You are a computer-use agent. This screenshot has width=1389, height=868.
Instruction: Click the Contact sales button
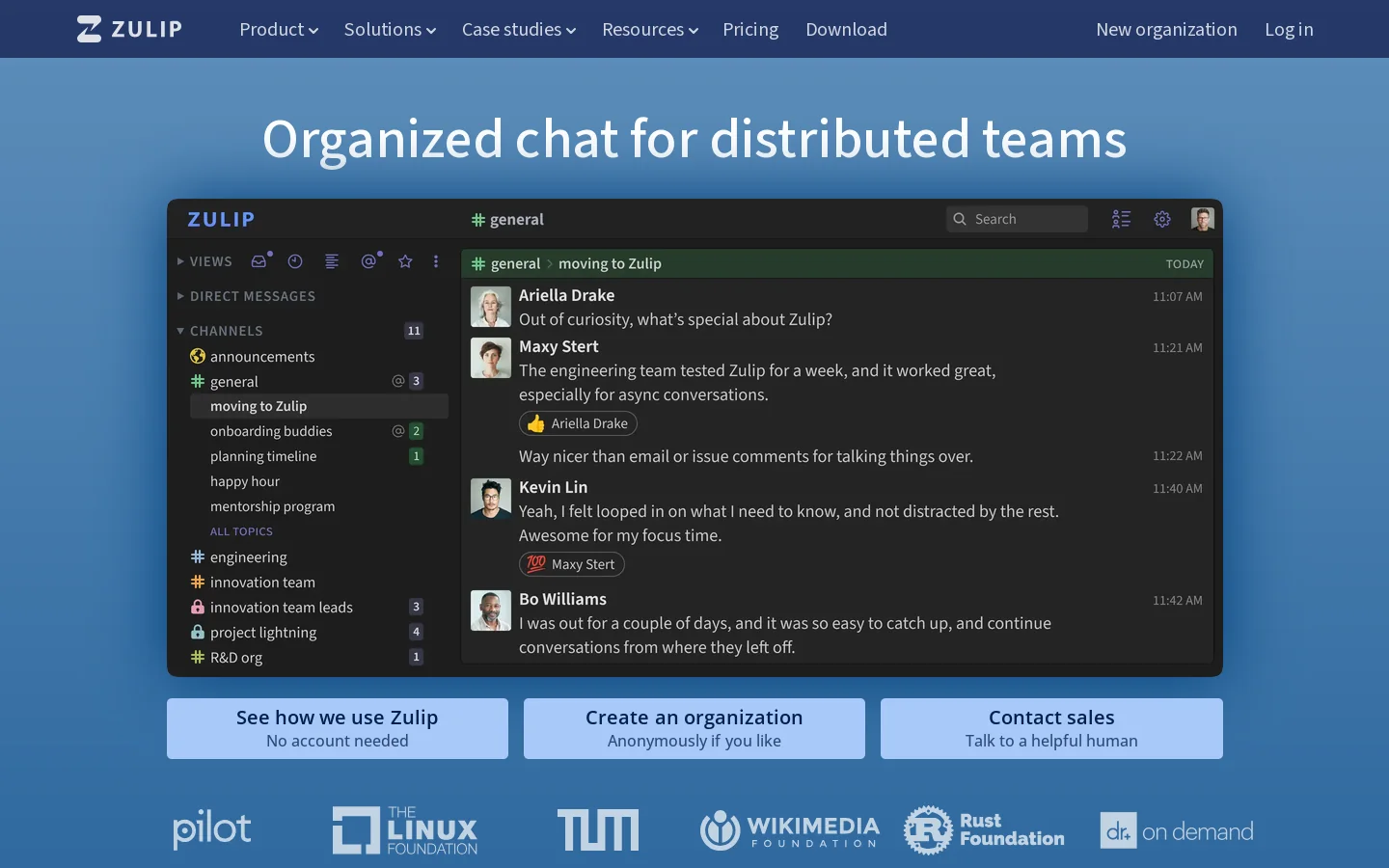pyautogui.click(x=1051, y=728)
